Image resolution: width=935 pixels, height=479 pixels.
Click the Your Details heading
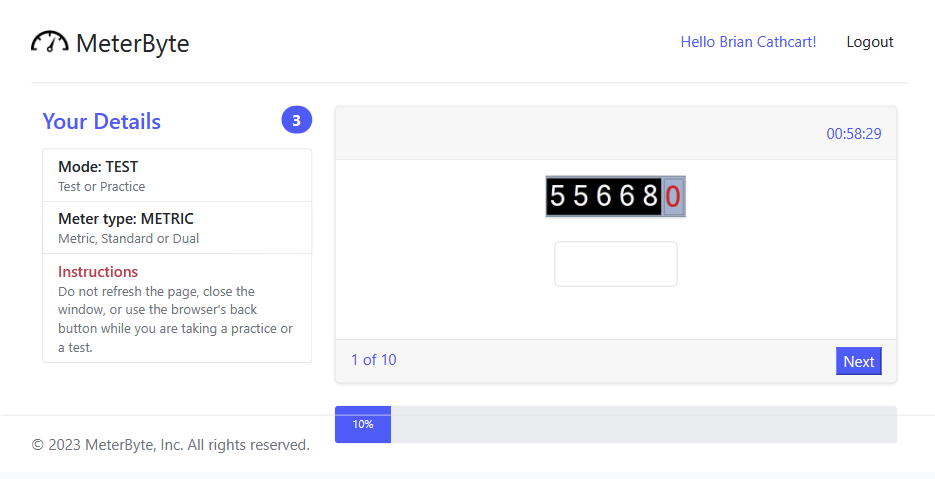101,121
